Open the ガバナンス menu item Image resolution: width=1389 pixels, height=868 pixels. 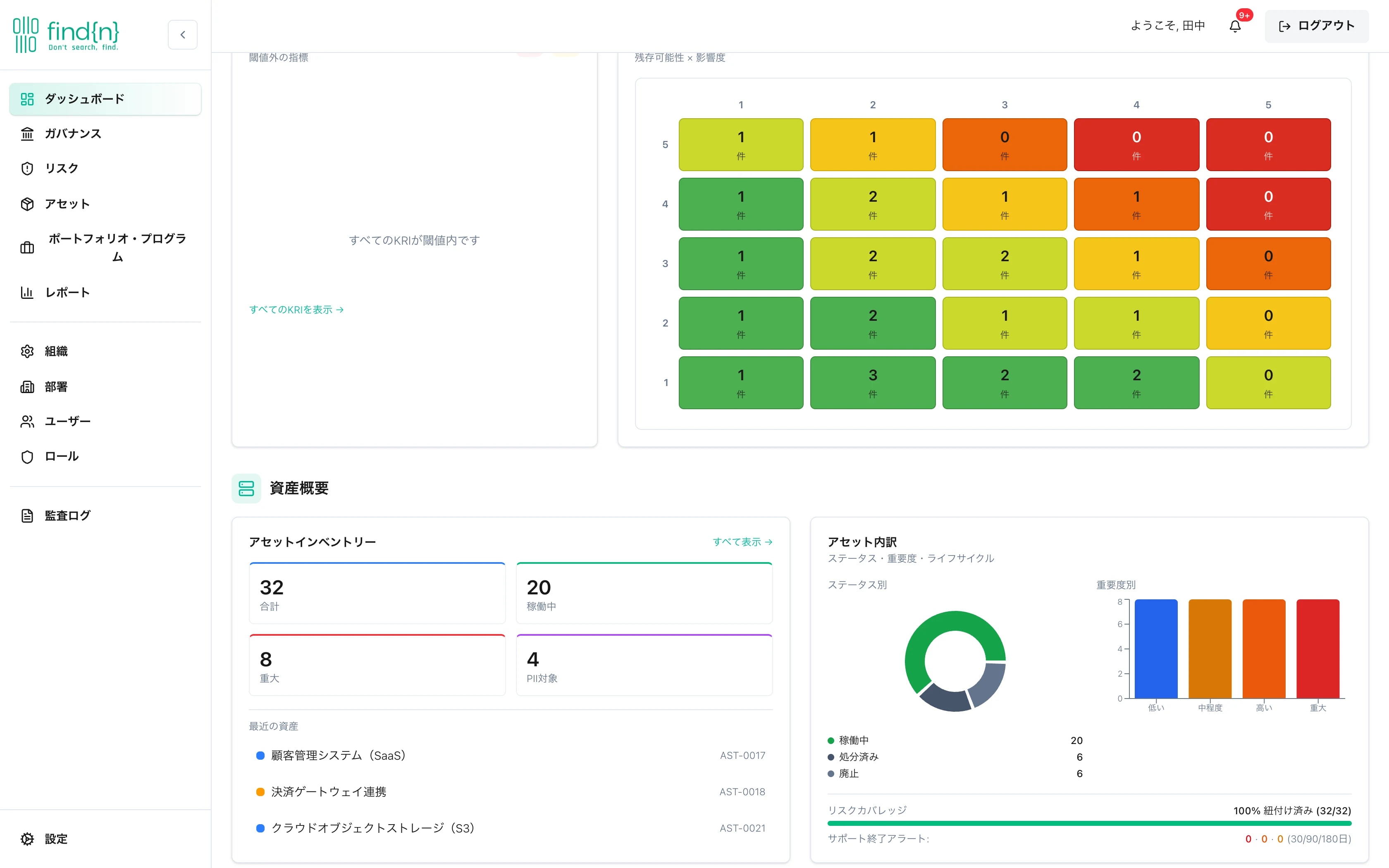pos(105,134)
